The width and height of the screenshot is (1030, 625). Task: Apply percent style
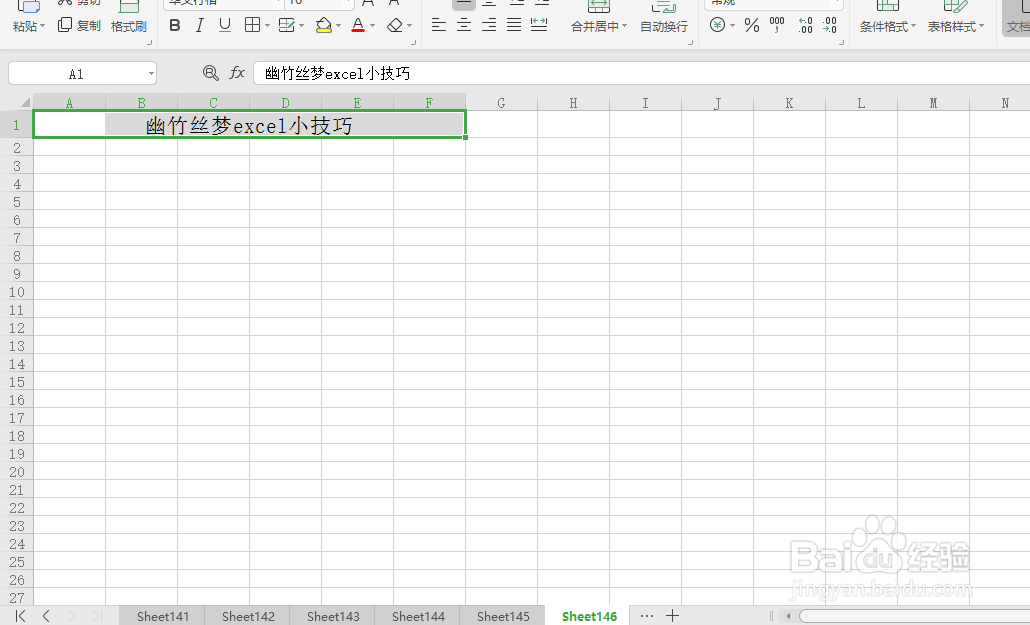tap(752, 26)
